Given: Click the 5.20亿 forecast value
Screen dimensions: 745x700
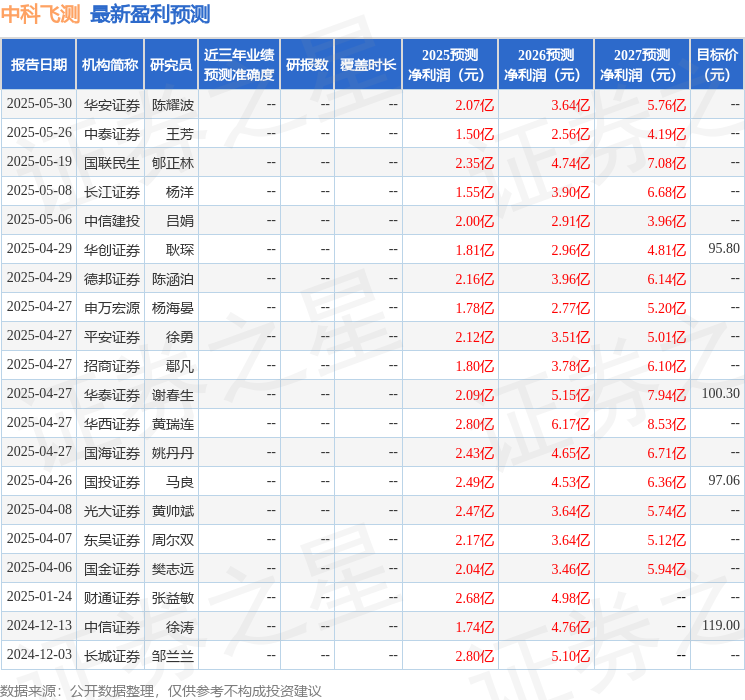Looking at the screenshot, I should pyautogui.click(x=666, y=308).
